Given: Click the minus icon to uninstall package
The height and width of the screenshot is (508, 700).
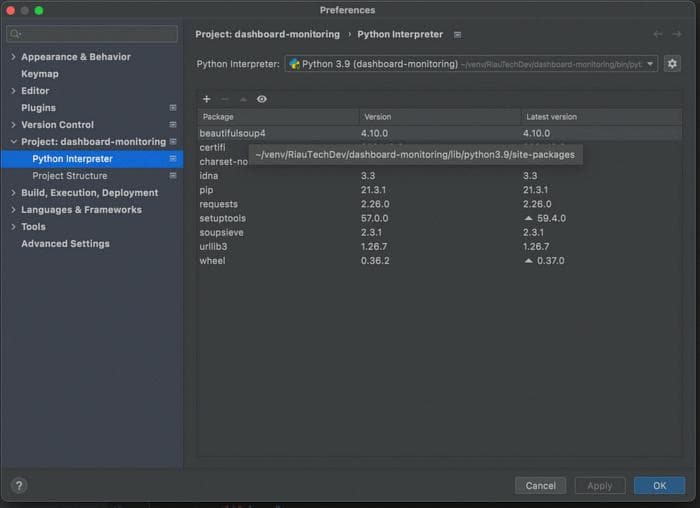Looking at the screenshot, I should click(x=225, y=99).
